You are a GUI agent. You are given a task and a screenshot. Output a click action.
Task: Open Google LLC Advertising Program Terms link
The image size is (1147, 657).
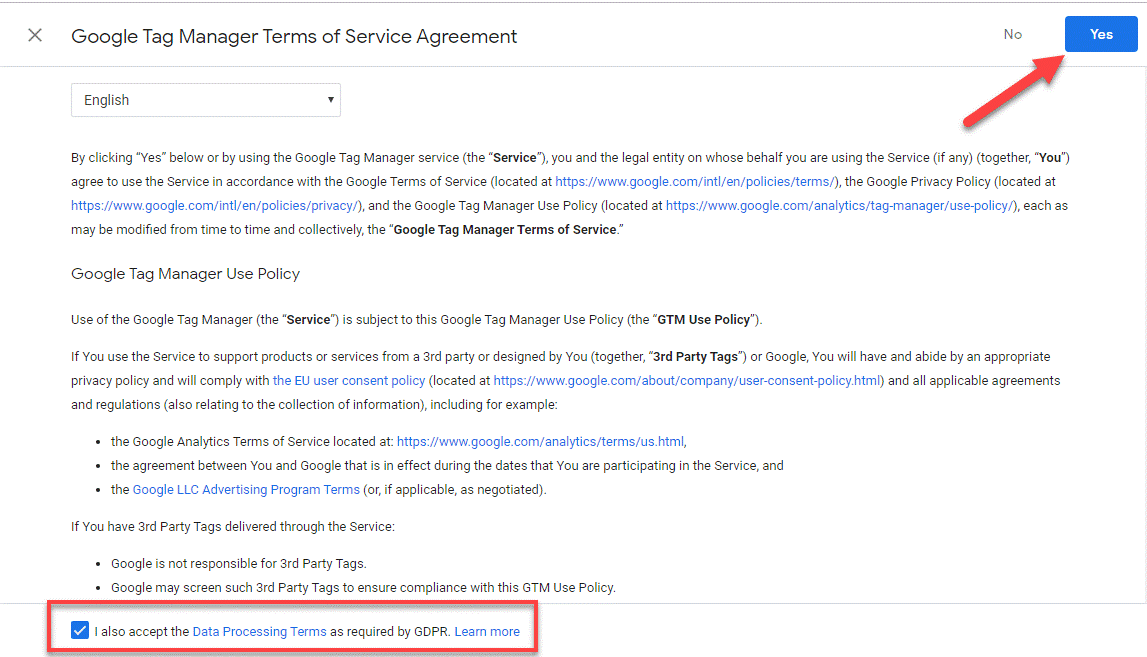point(246,489)
